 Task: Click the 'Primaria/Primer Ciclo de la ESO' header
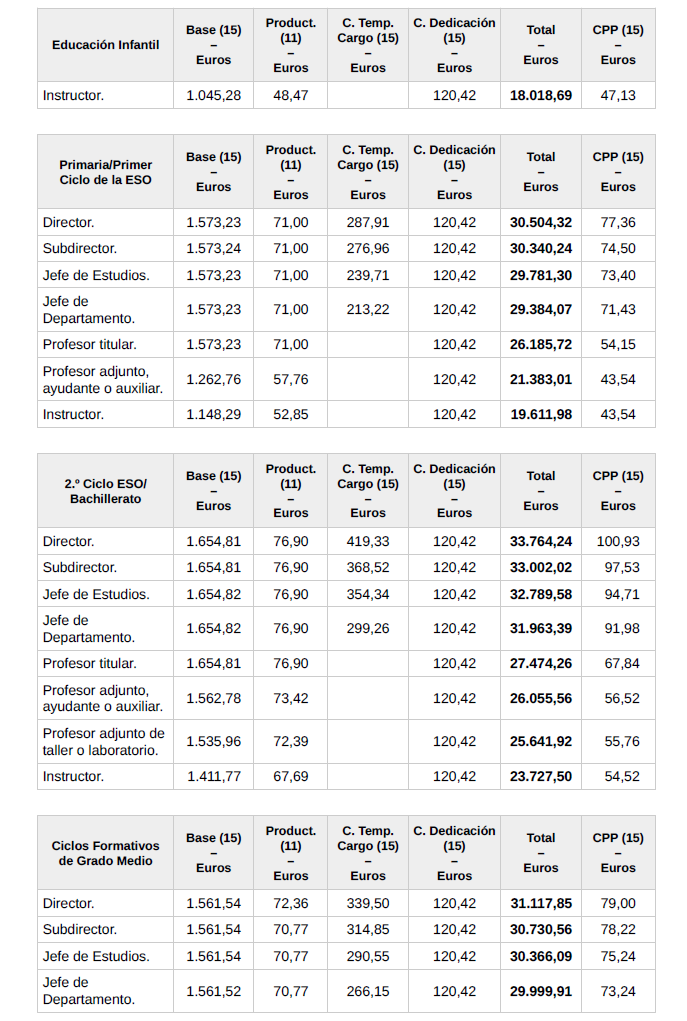pos(105,172)
